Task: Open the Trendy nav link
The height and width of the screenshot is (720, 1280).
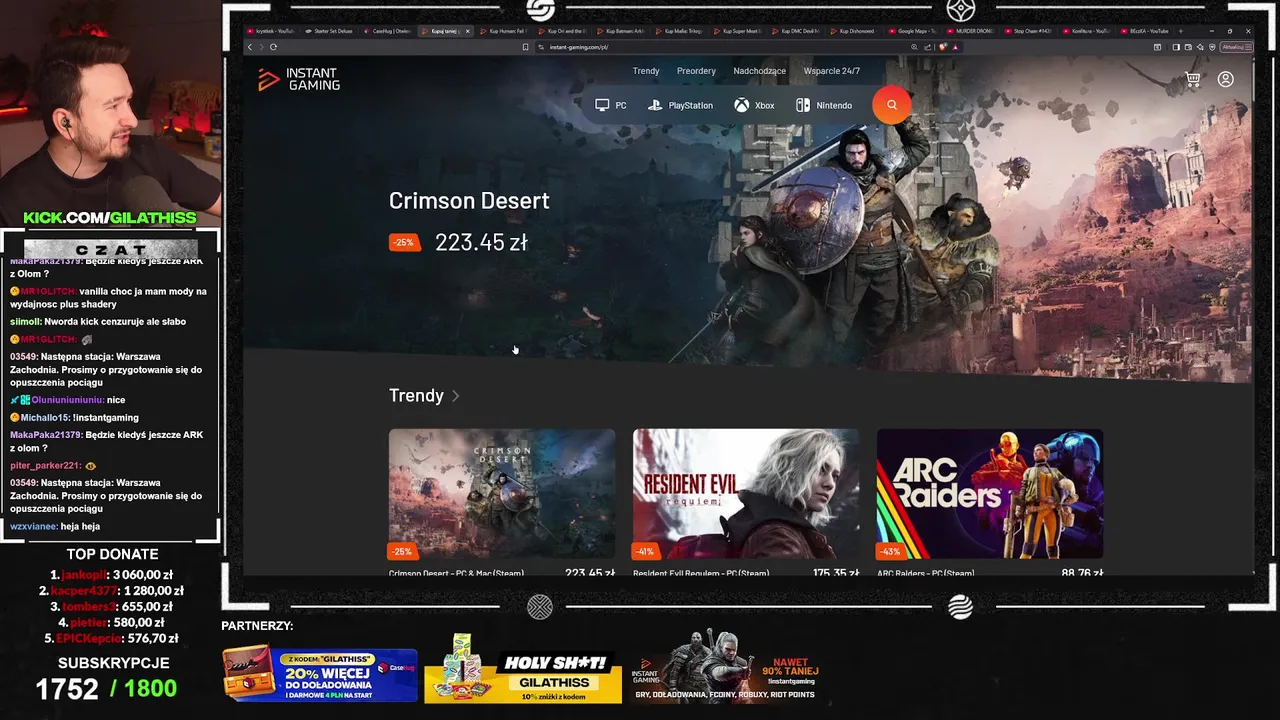Action: (x=646, y=71)
